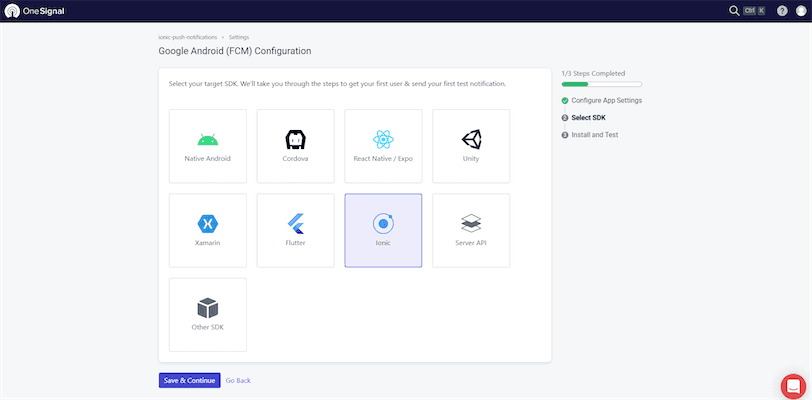Go to Install and Test step
This screenshot has width=812, height=400.
[x=595, y=135]
